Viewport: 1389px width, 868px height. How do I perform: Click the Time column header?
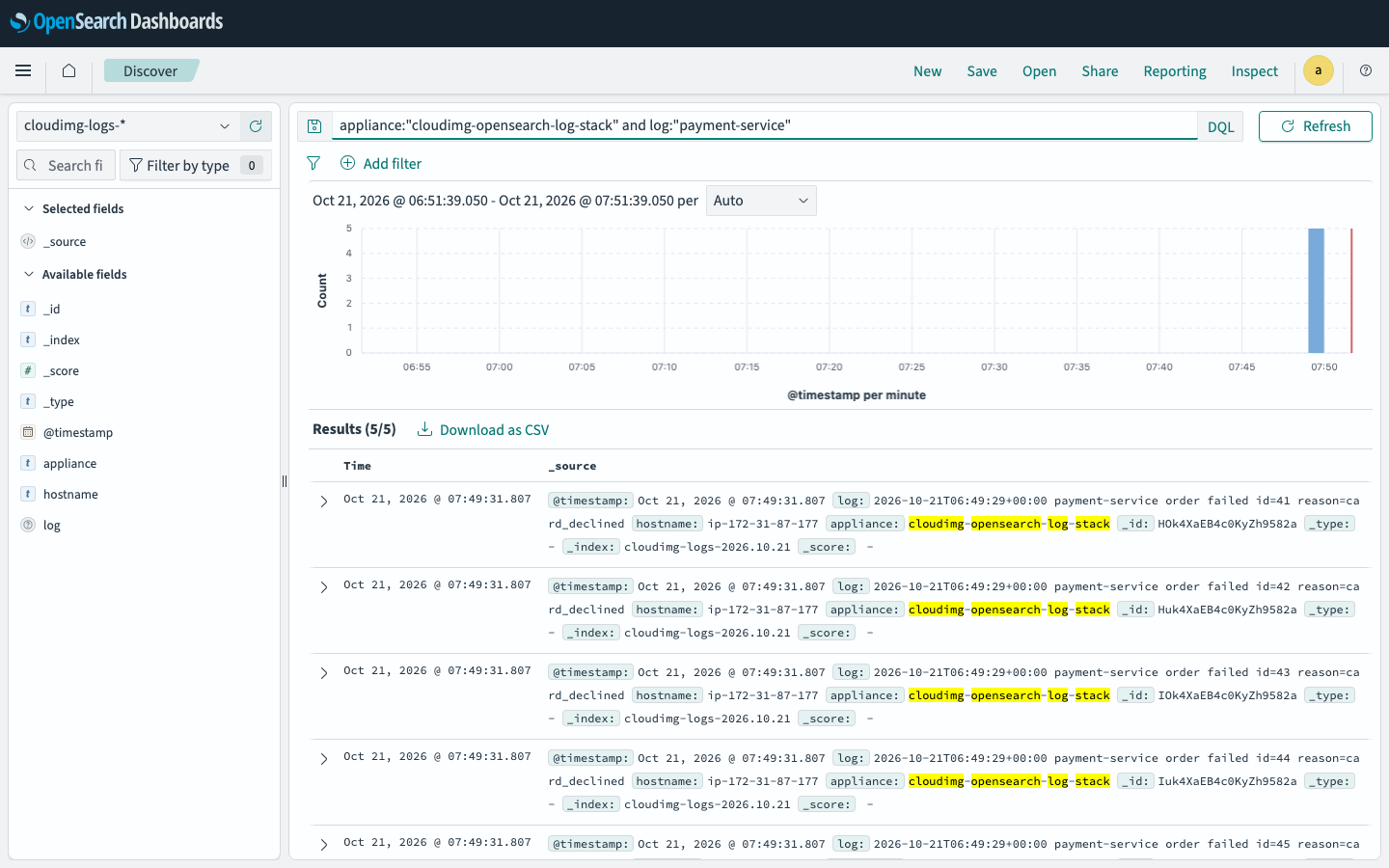pos(357,466)
